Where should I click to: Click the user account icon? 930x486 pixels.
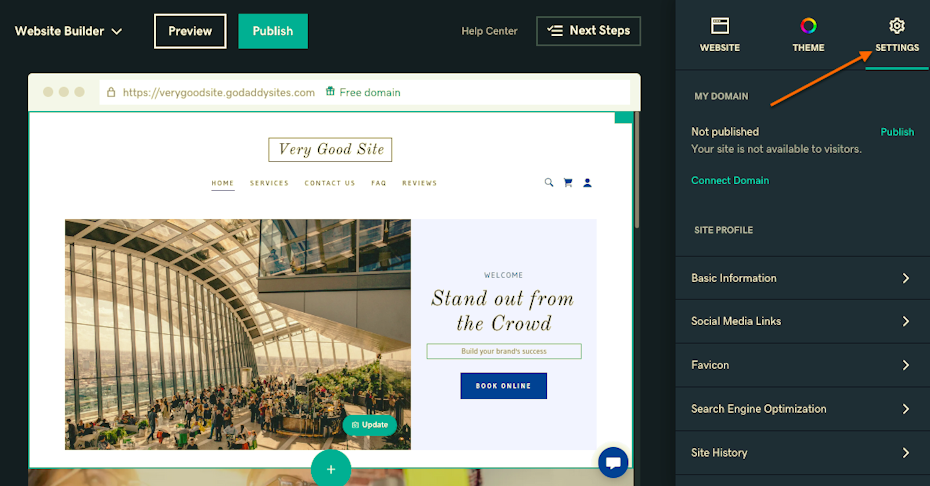pos(587,183)
